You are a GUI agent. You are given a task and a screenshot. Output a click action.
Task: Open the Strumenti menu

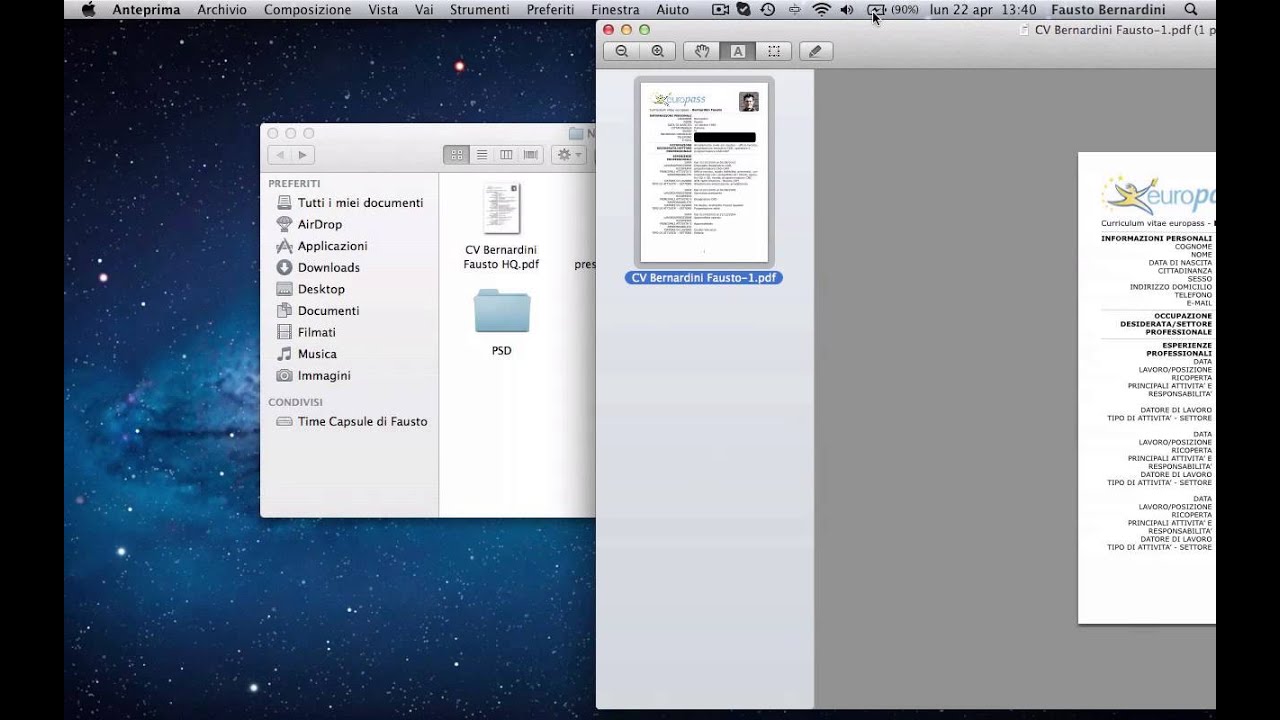click(x=480, y=10)
